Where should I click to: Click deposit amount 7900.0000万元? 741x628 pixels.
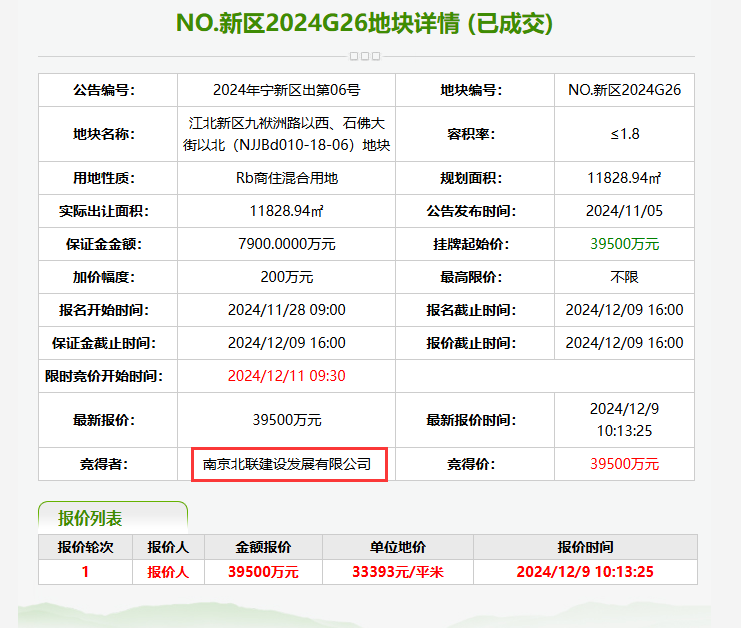tap(286, 244)
